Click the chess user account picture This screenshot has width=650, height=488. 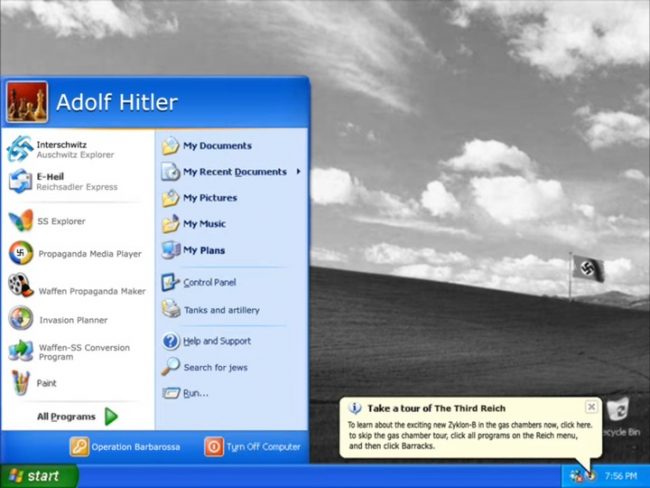coord(27,102)
